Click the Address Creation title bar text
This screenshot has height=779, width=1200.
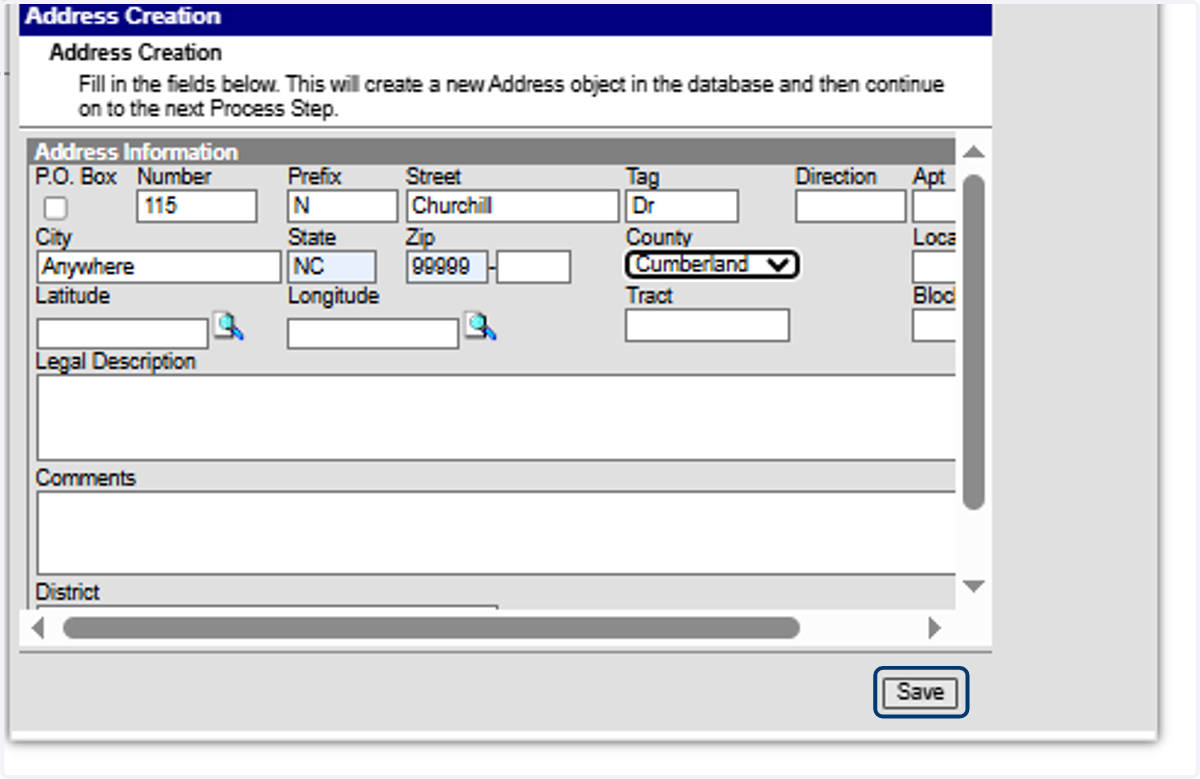pyautogui.click(x=123, y=17)
